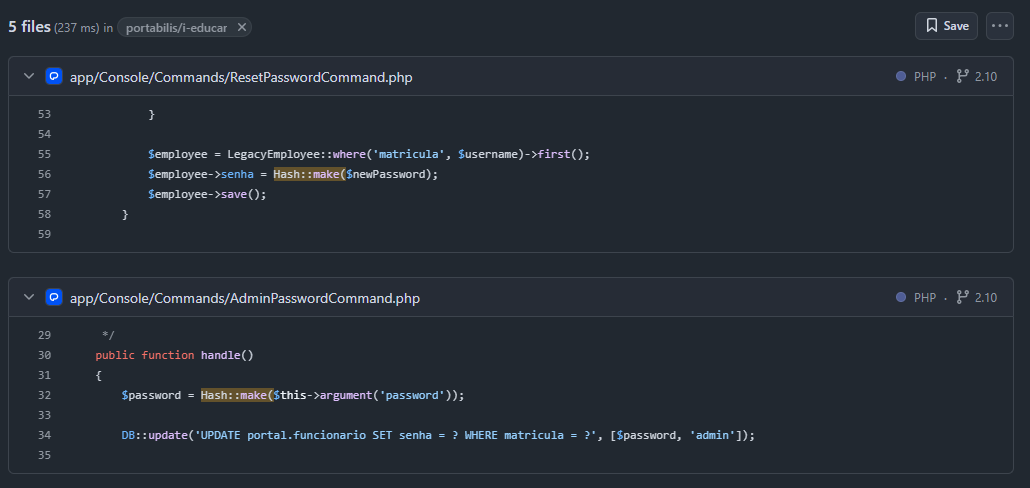Viewport: 1030px width, 488px height.
Task: Select line number 34 with DB::update
Action: click(x=43, y=435)
